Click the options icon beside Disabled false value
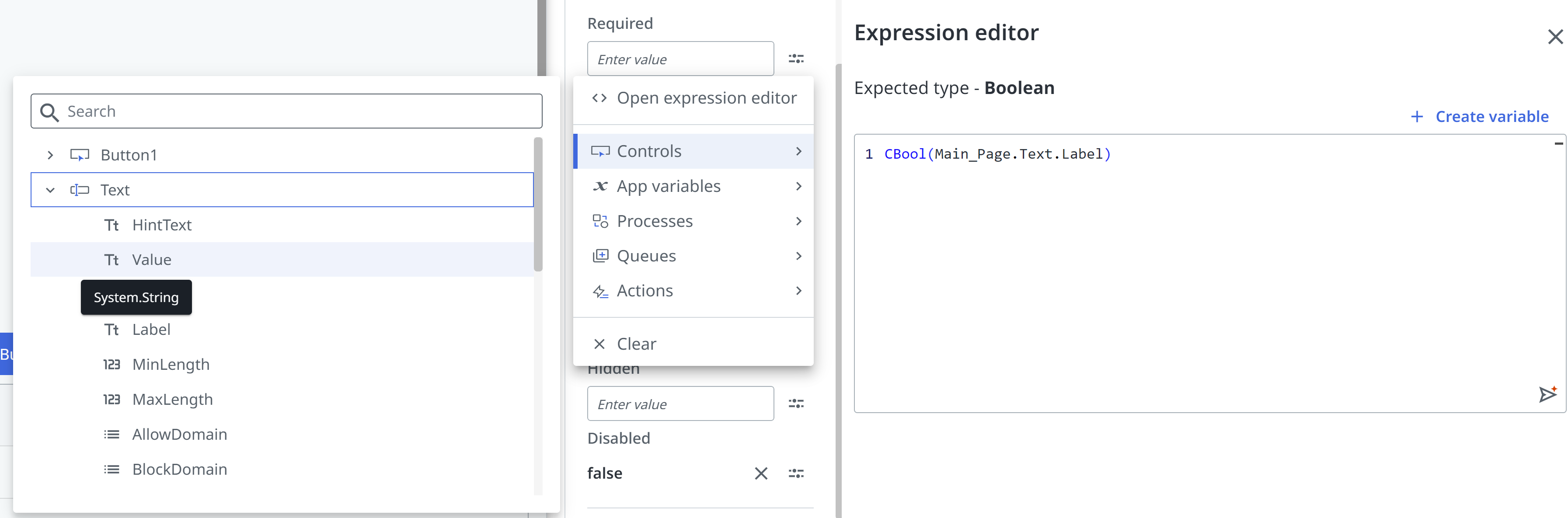Image resolution: width=1568 pixels, height=518 pixels. pos(795,473)
